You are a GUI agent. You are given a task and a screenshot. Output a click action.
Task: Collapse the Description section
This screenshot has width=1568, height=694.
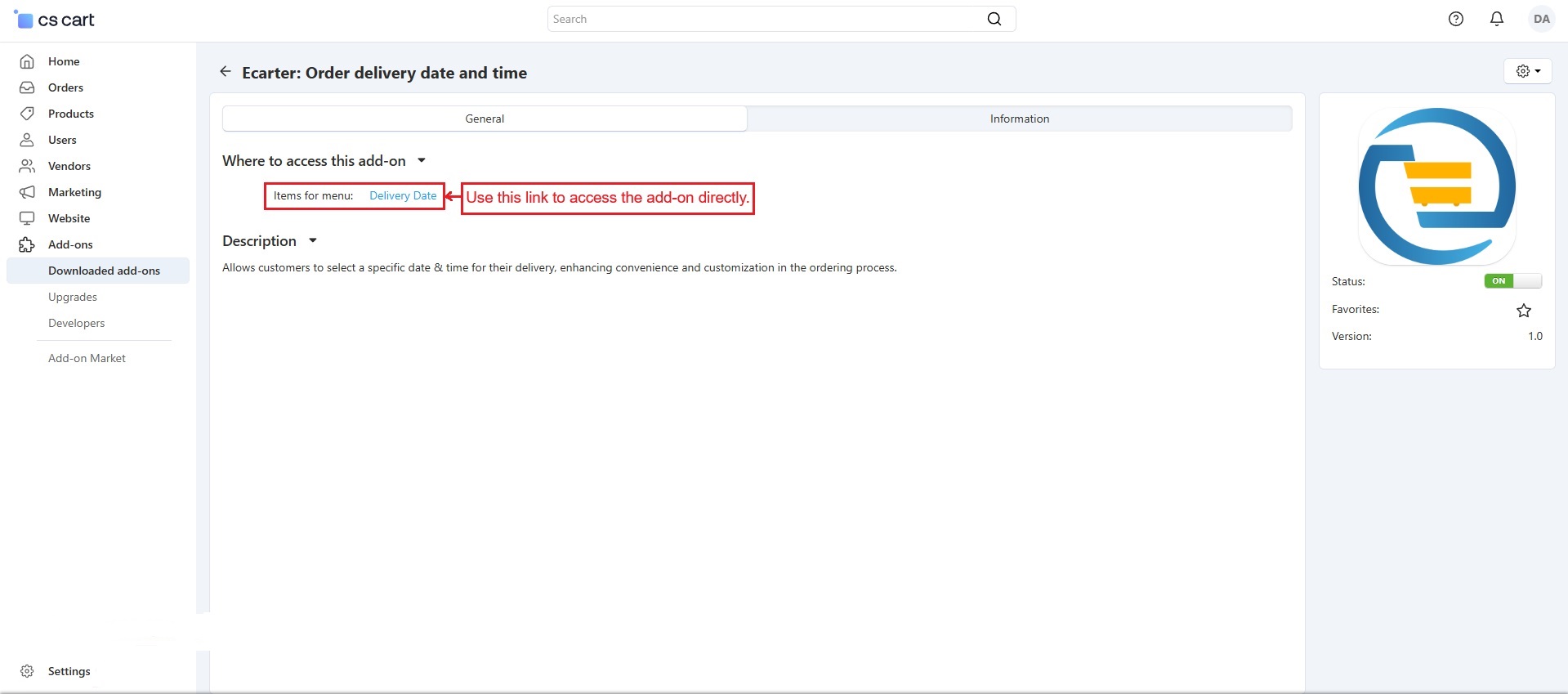pyautogui.click(x=312, y=241)
